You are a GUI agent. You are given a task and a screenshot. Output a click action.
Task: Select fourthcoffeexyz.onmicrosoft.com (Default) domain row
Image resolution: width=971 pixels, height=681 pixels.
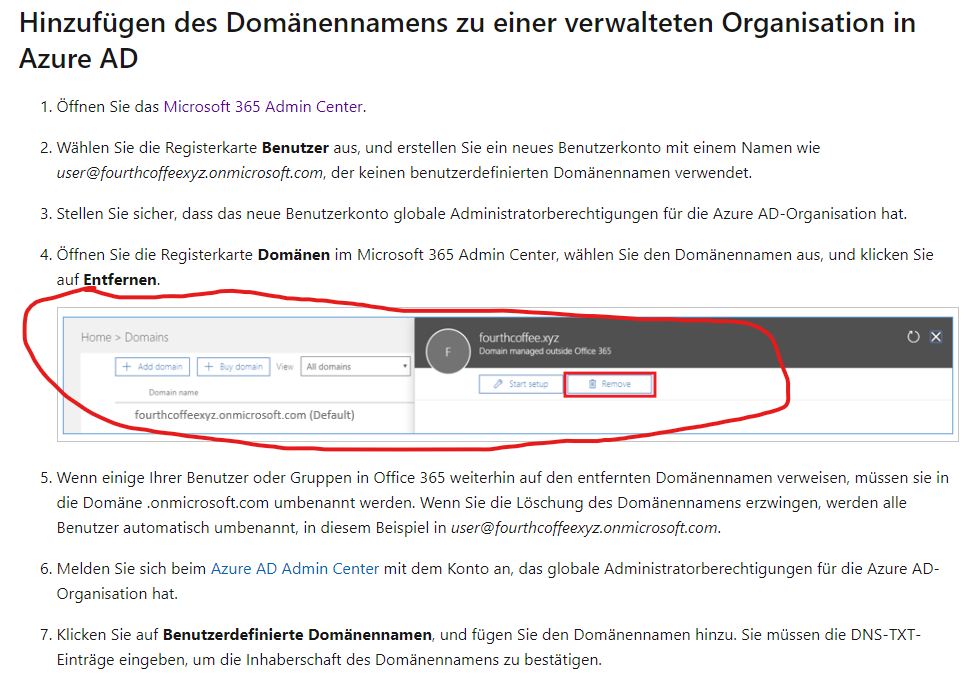pyautogui.click(x=245, y=415)
